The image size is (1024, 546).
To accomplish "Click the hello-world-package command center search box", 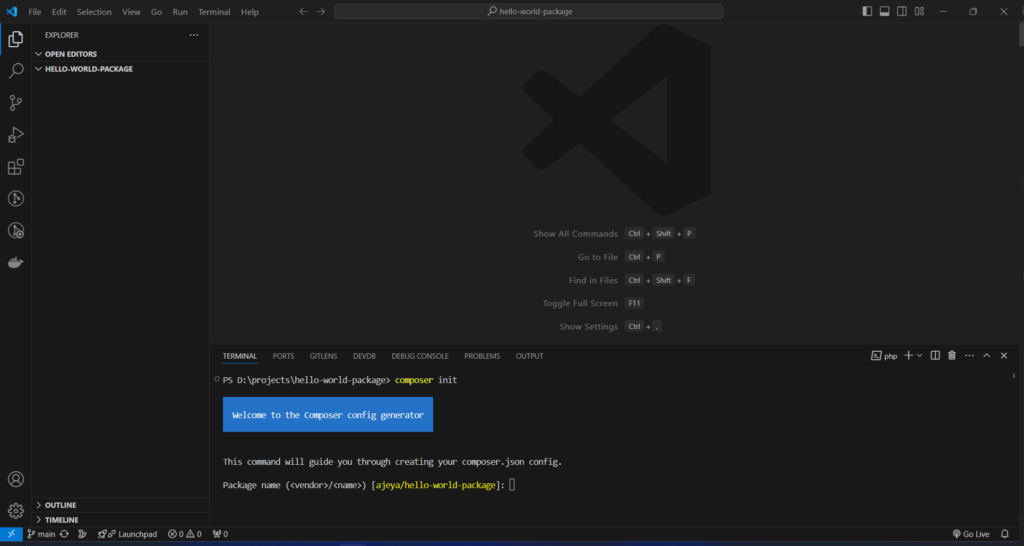I will click(528, 12).
